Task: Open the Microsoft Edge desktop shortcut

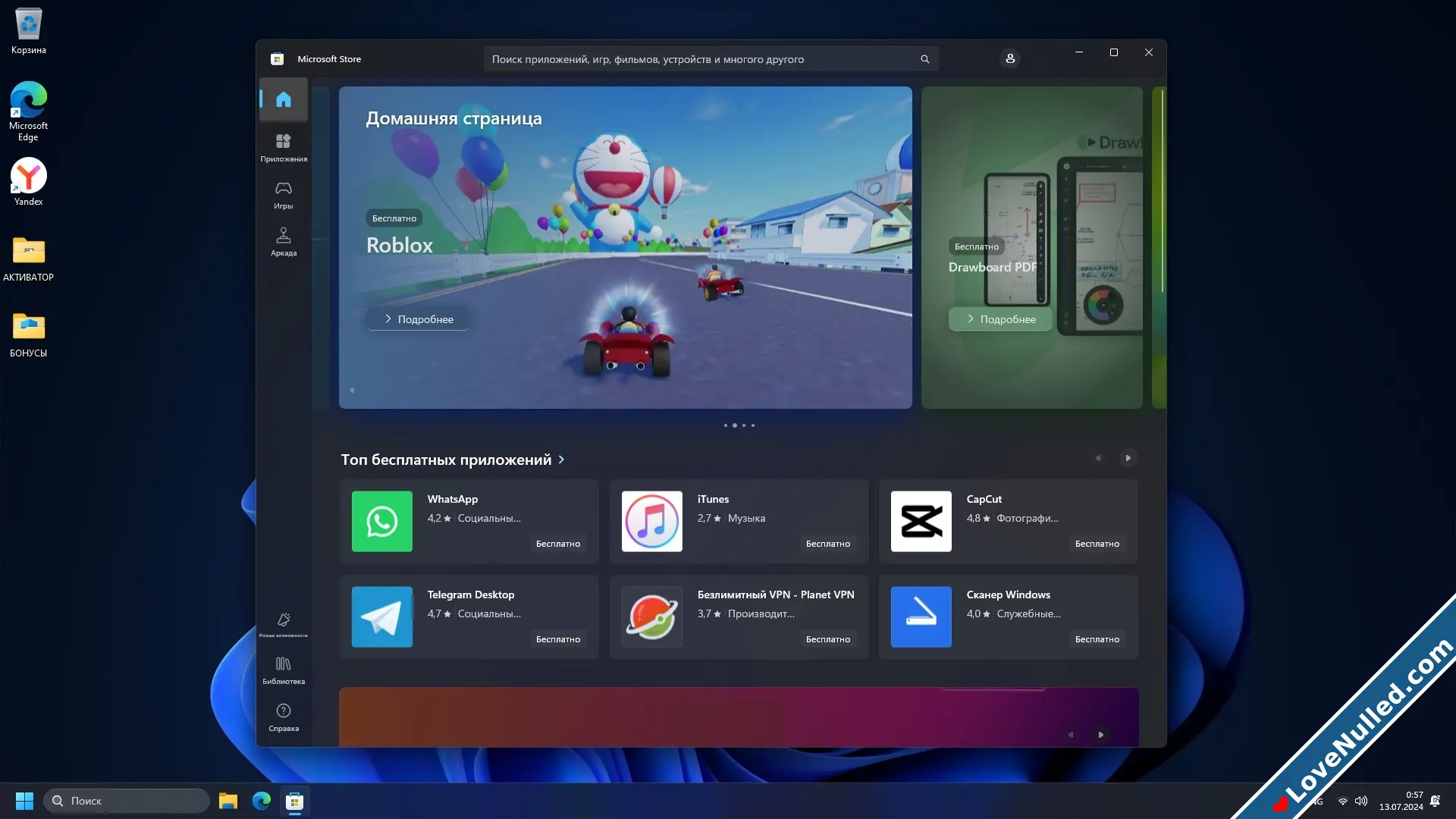Action: click(28, 111)
